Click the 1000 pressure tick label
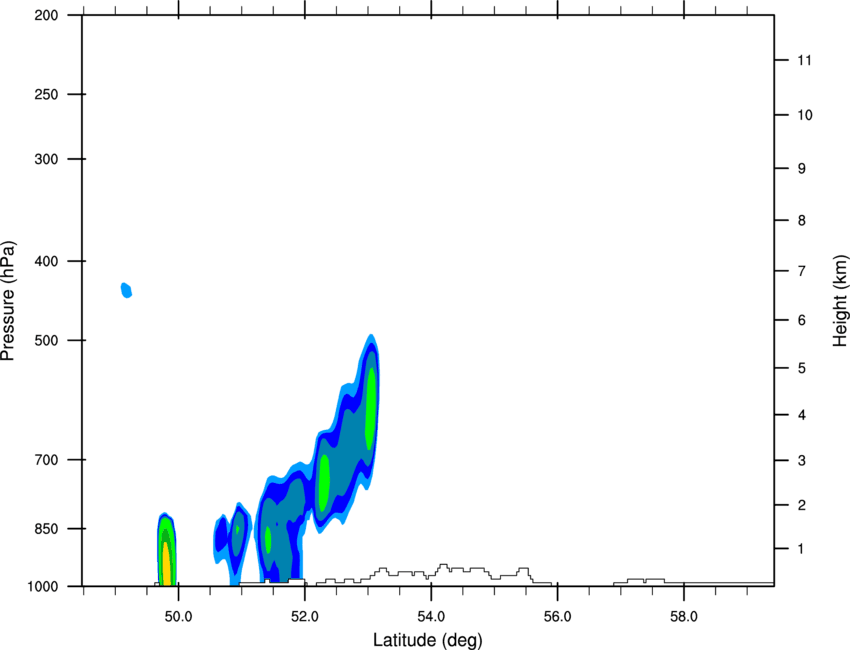The width and height of the screenshot is (850, 650). coord(42,587)
